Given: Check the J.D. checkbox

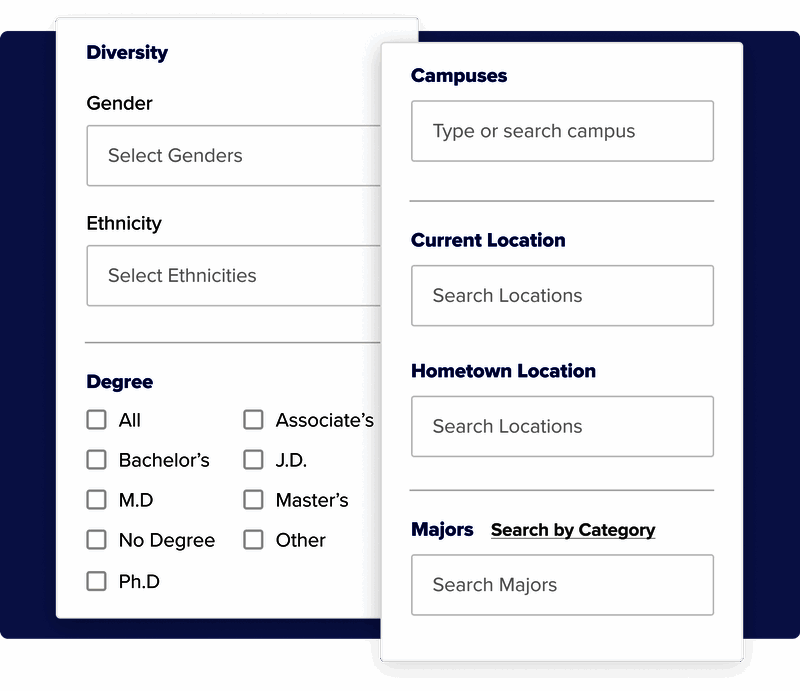Looking at the screenshot, I should tap(253, 460).
